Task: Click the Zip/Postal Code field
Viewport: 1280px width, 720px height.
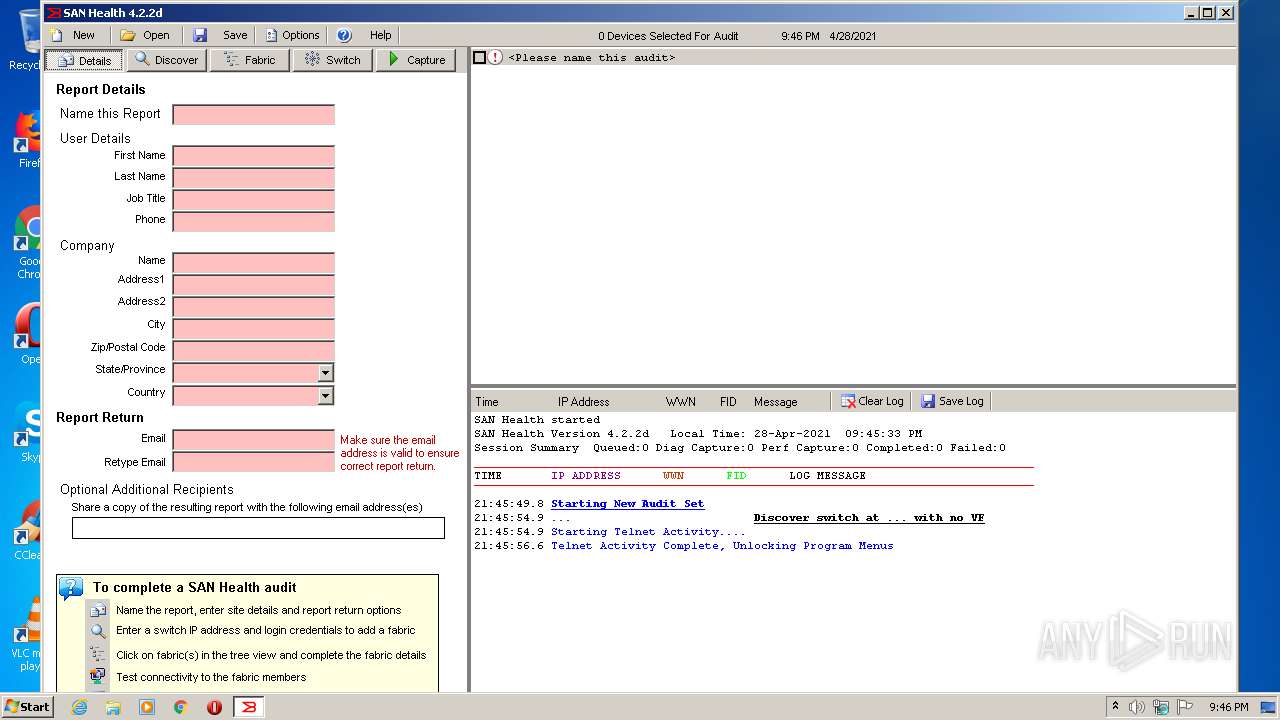Action: click(x=254, y=350)
